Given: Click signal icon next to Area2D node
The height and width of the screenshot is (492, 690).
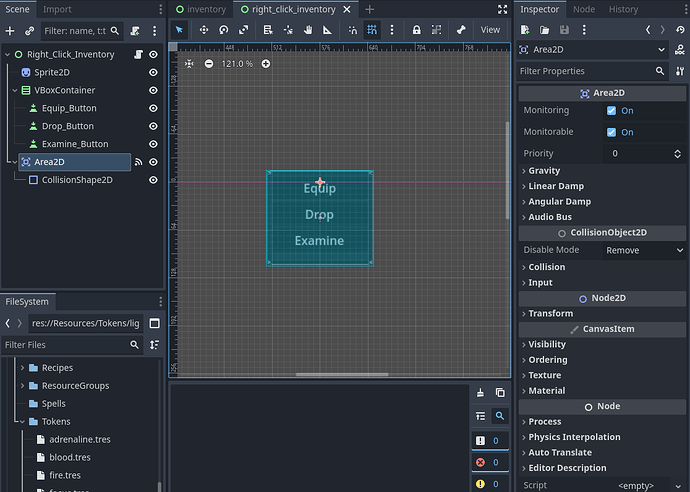Looking at the screenshot, I should click(x=139, y=162).
